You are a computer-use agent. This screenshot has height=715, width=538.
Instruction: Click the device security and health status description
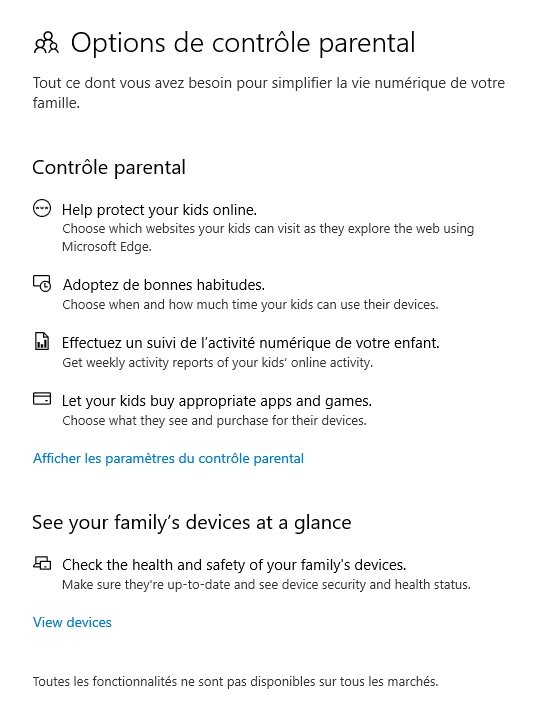click(x=266, y=585)
